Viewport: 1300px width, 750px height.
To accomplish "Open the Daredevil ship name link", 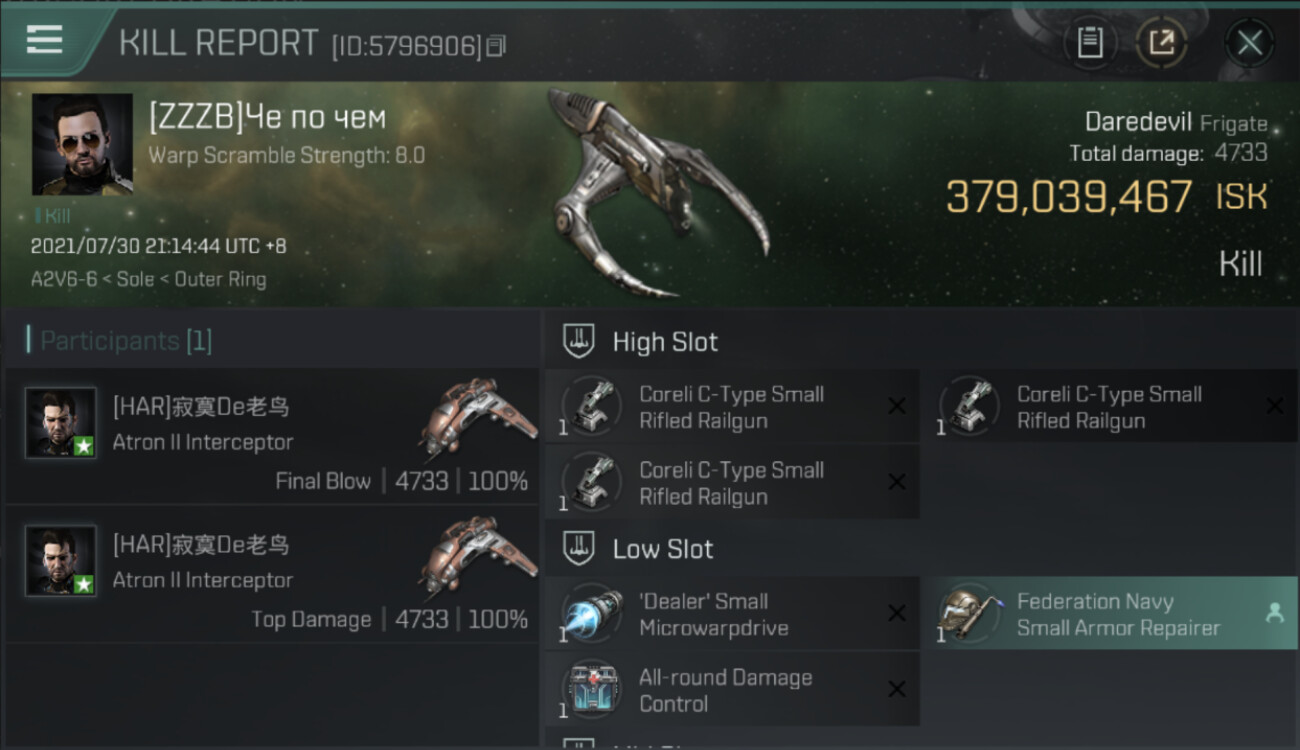I will coord(1138,122).
